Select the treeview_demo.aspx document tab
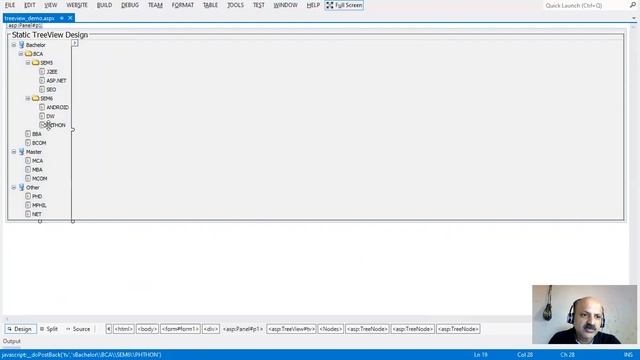 (29, 18)
